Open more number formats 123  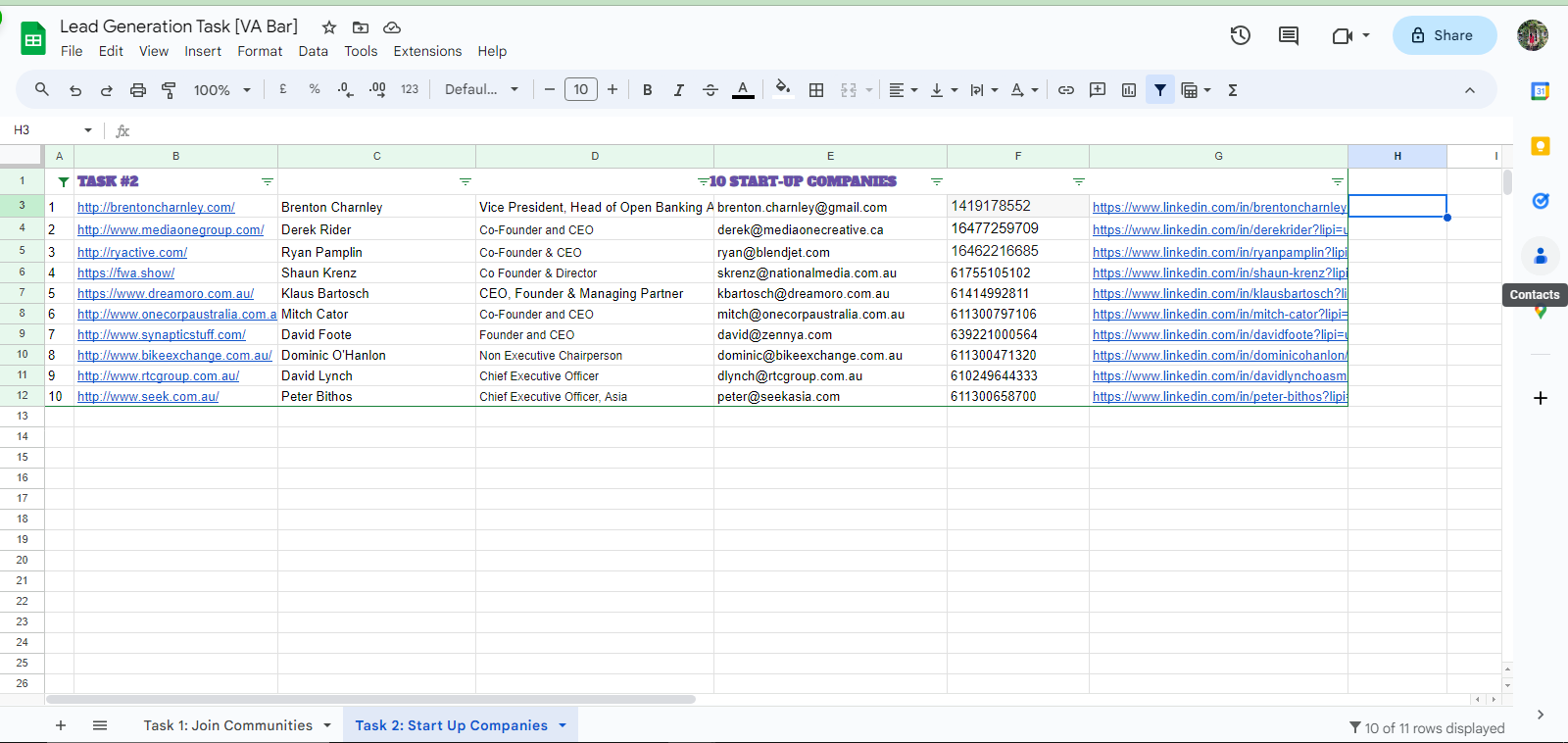click(x=410, y=89)
